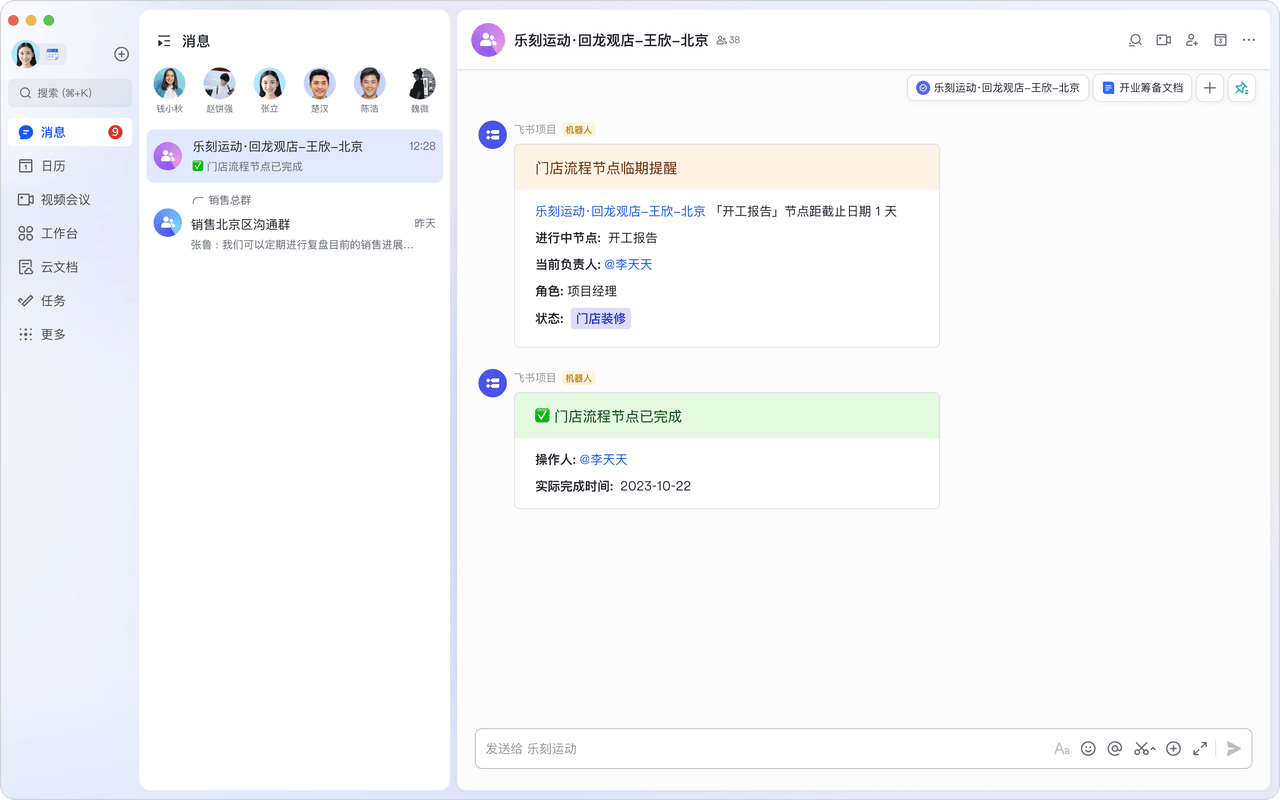Open the 消息 messages tab

[70, 132]
